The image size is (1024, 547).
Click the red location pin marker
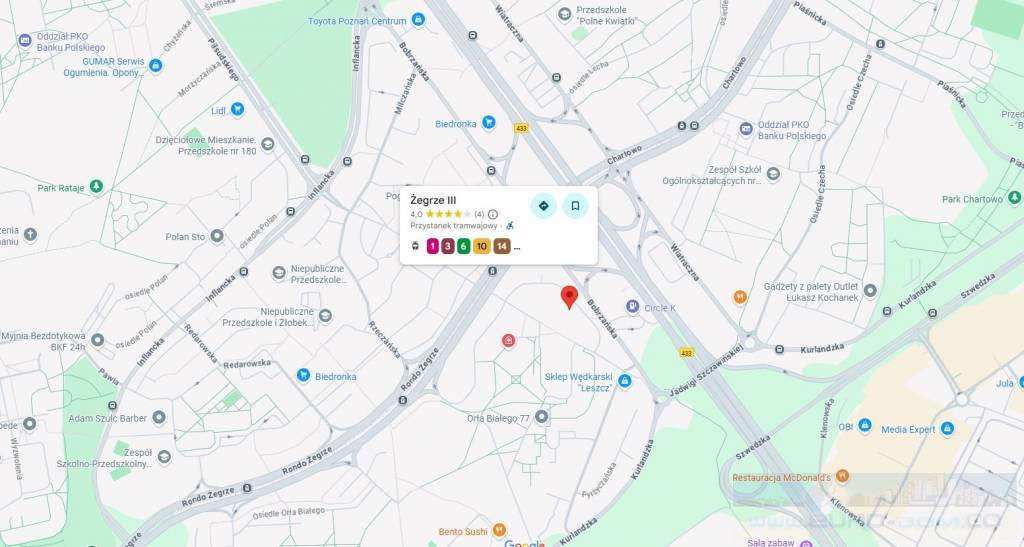(x=569, y=297)
